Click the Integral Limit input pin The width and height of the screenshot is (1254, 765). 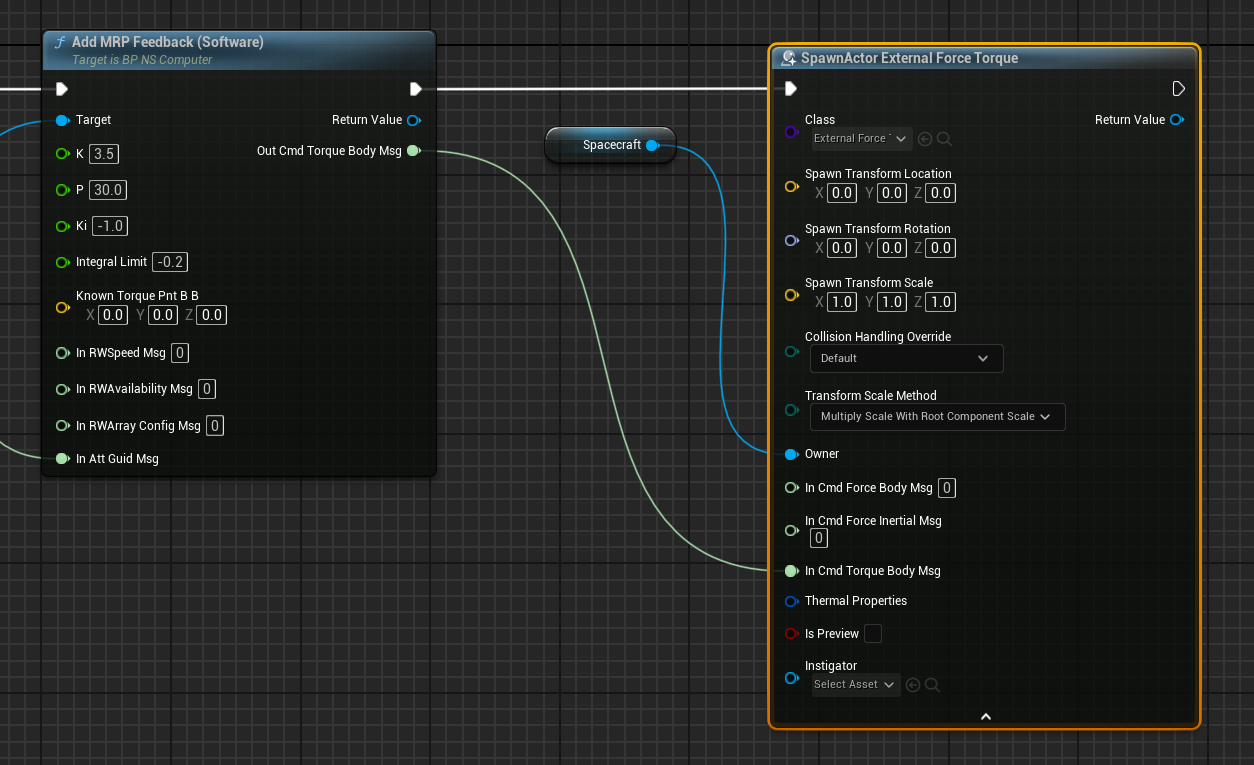63,262
